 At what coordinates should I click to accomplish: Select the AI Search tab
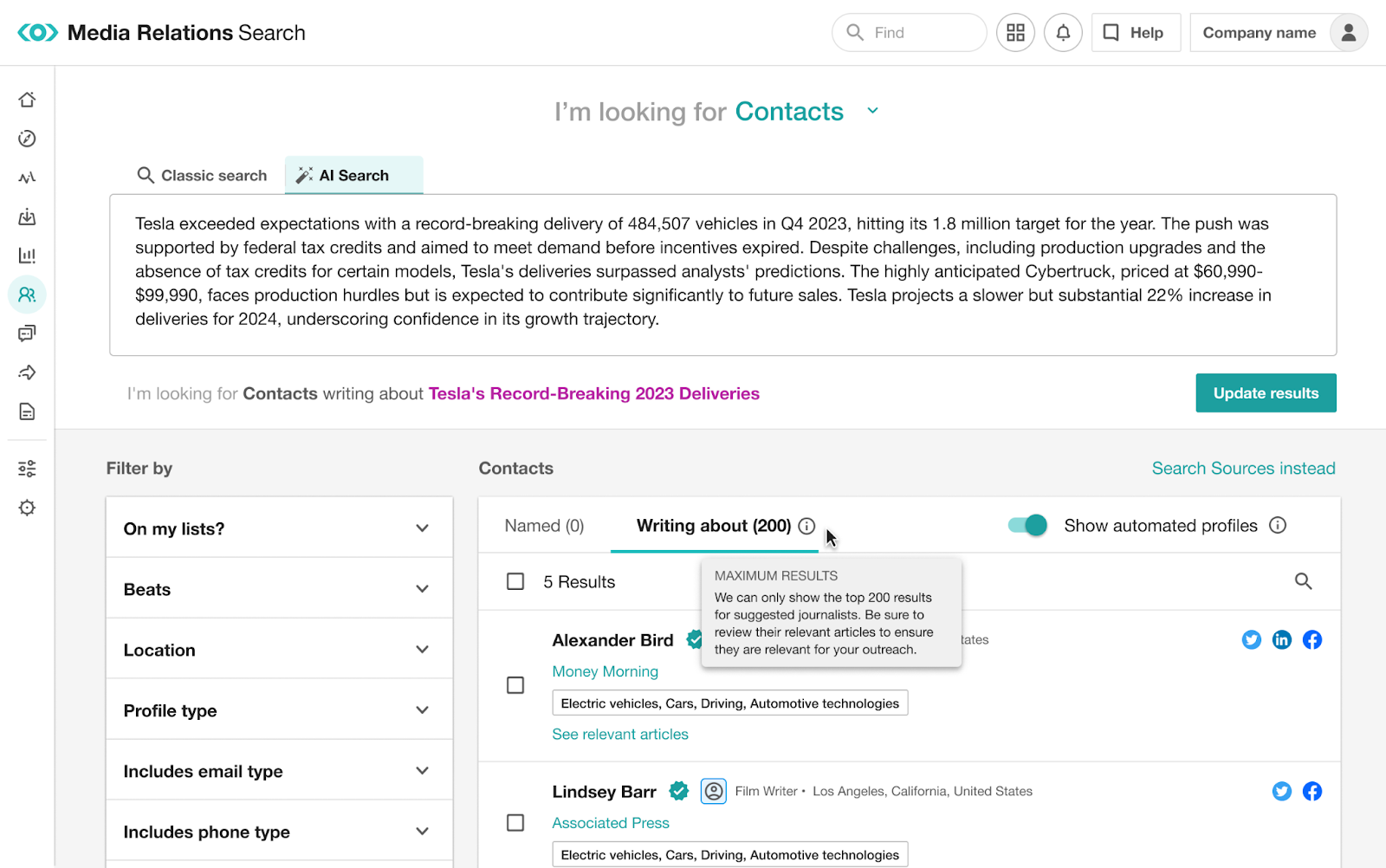point(353,175)
